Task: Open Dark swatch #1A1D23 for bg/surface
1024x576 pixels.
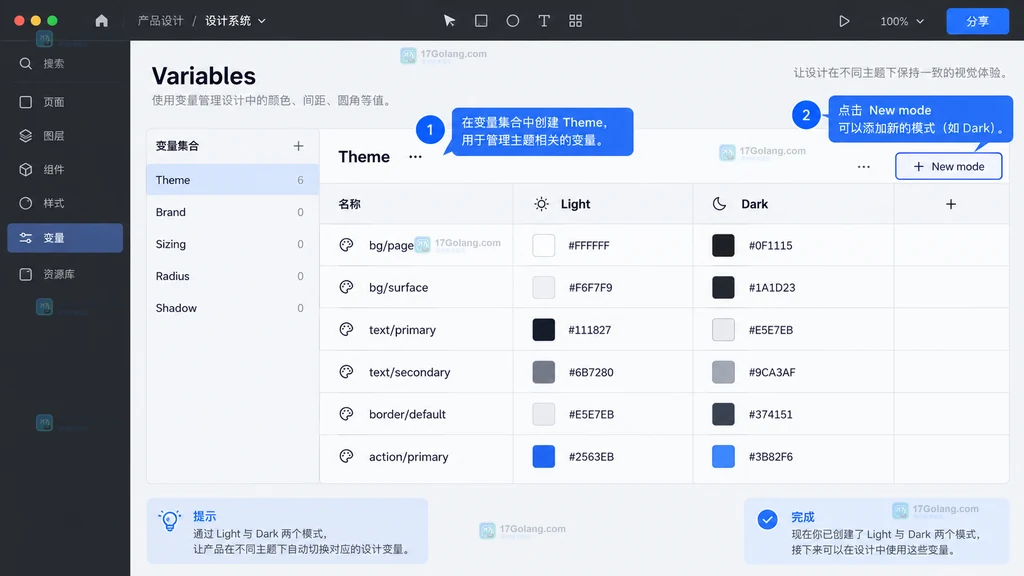Action: 723,287
